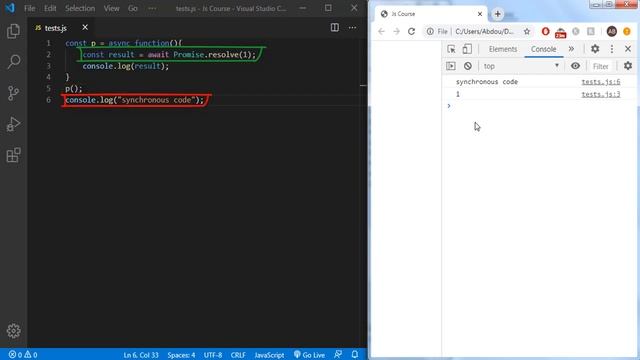Close the Js Course browser tab

(x=480, y=14)
